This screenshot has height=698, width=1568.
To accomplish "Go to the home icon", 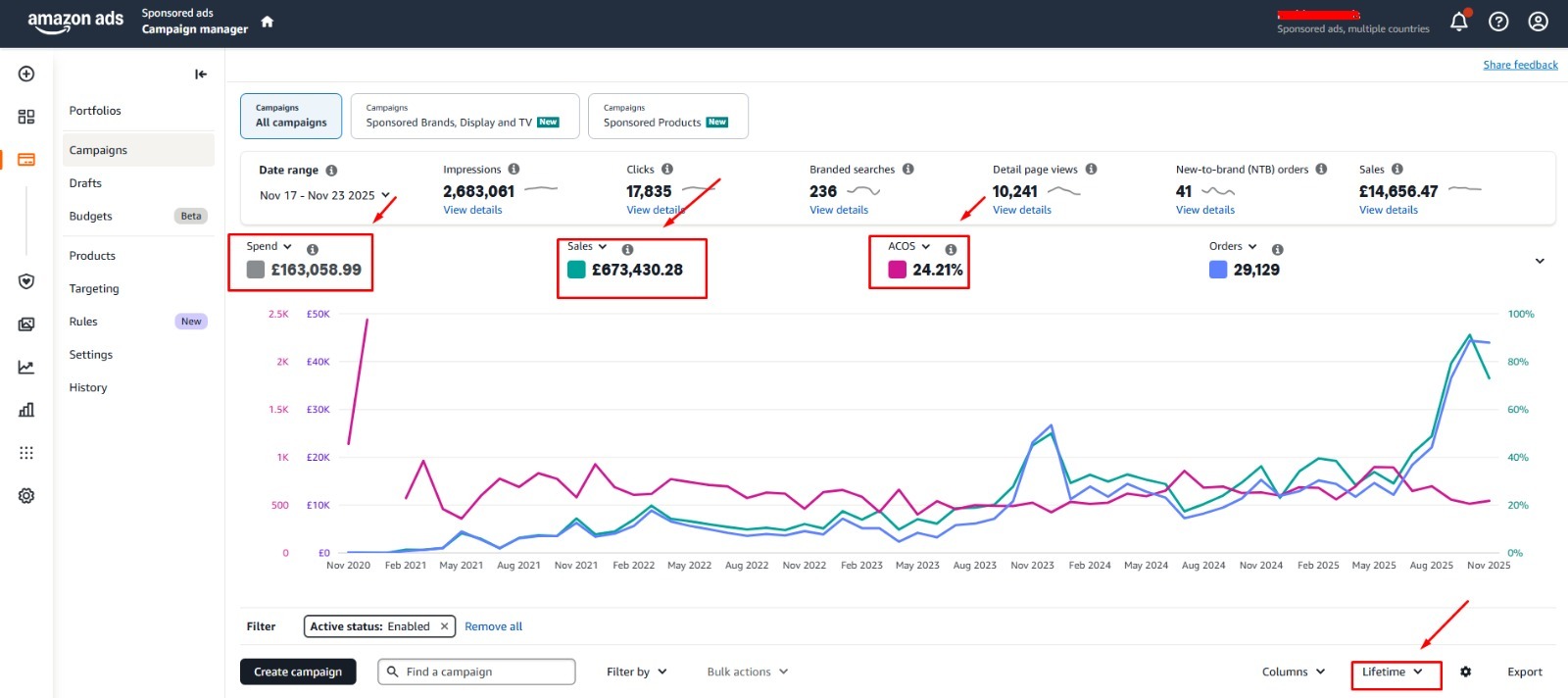I will click(x=267, y=22).
